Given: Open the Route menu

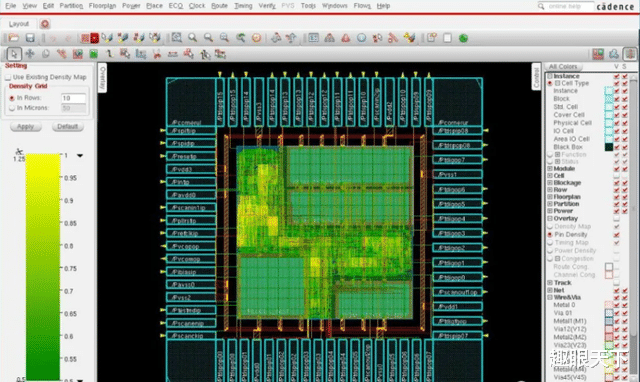Looking at the screenshot, I should coord(219,6).
